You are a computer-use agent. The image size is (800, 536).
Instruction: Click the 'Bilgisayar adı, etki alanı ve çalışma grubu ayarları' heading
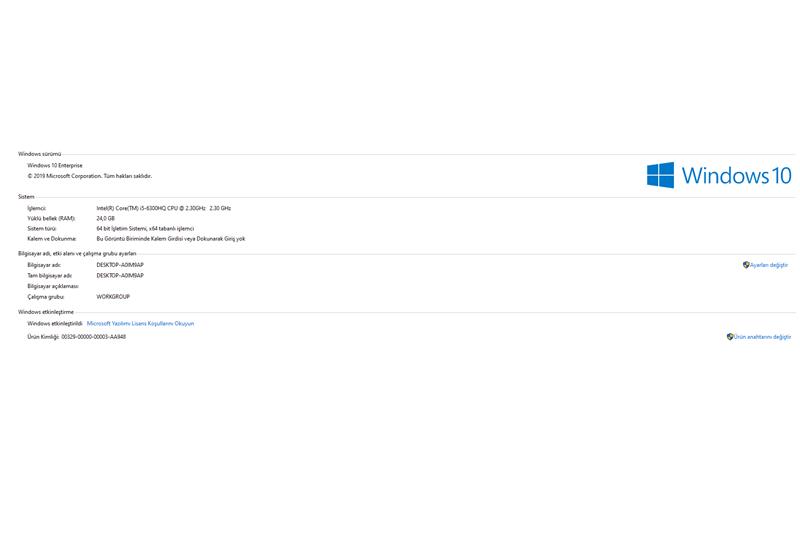click(77, 253)
